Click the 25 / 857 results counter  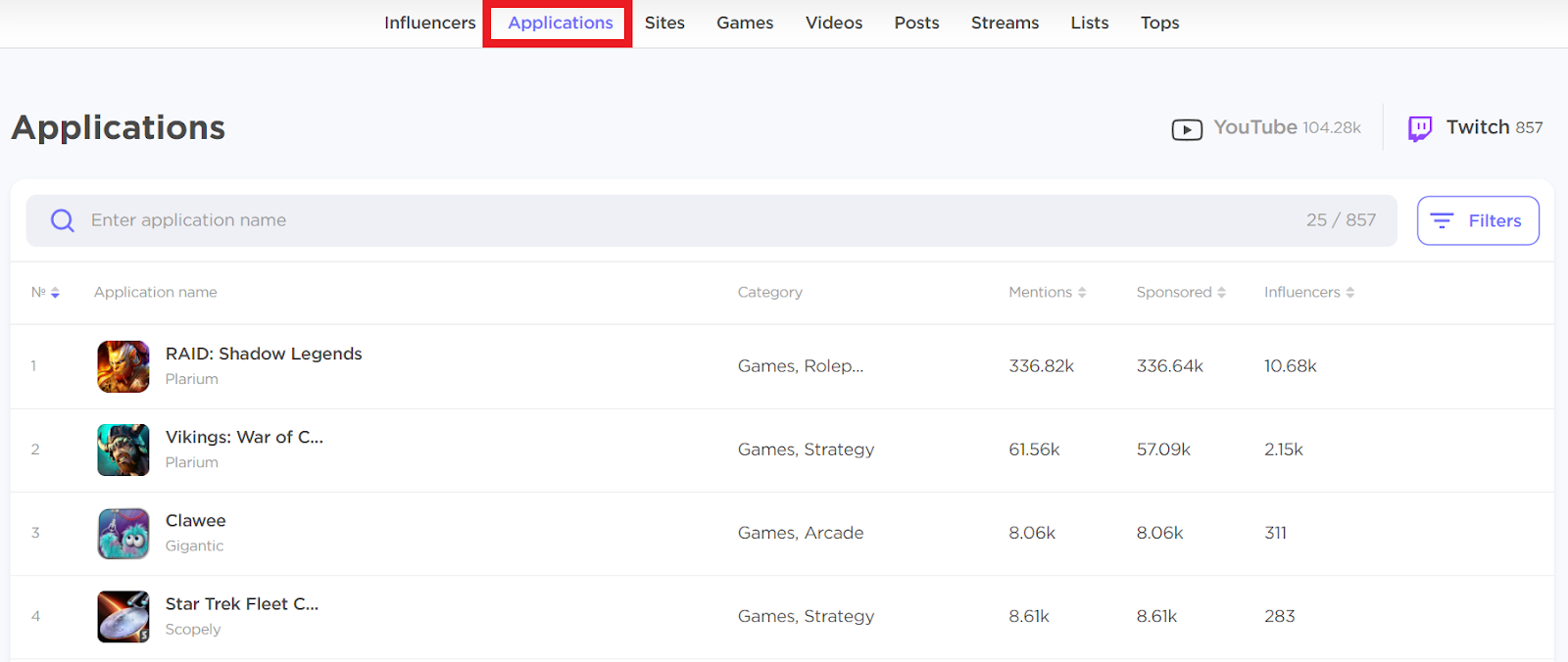click(x=1341, y=220)
